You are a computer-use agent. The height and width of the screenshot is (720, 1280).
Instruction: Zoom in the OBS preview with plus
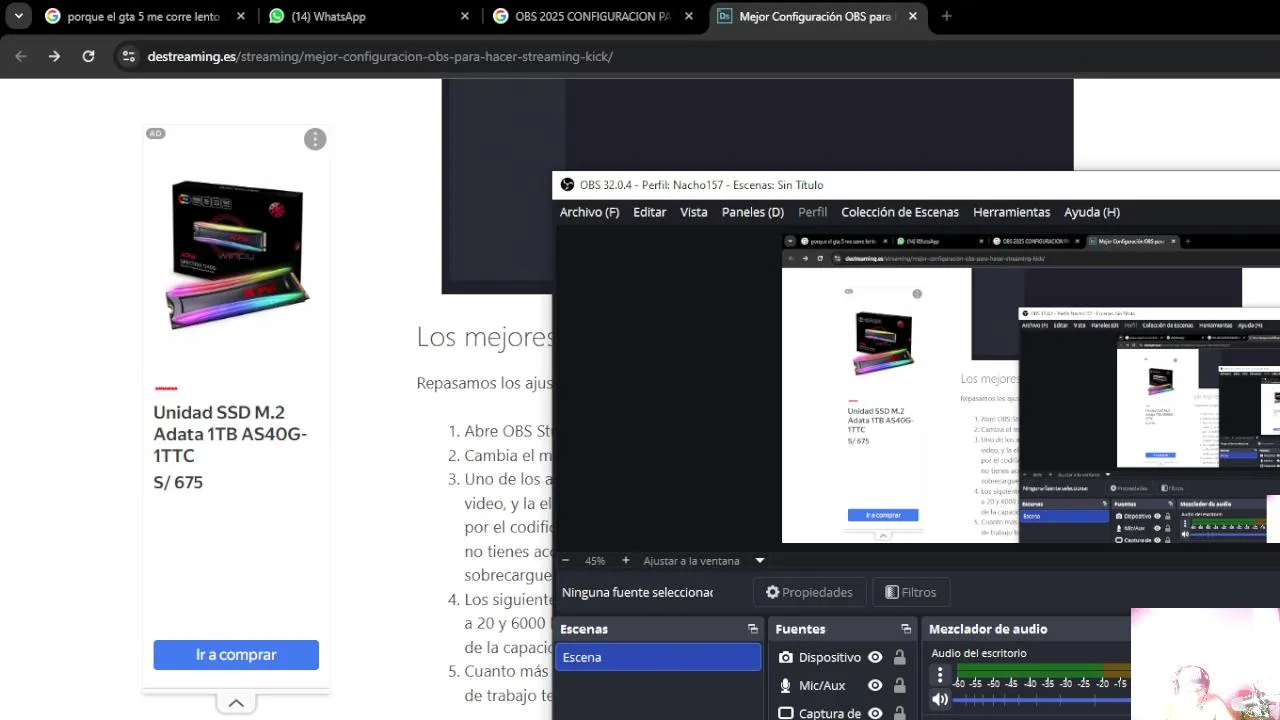626,561
